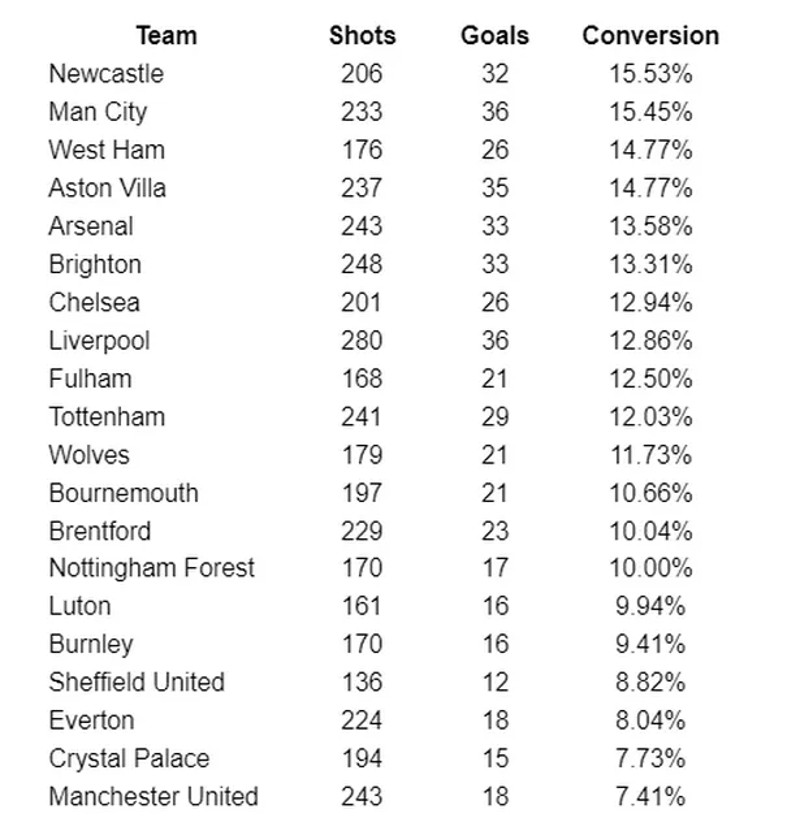Image resolution: width=800 pixels, height=831 pixels.
Task: Click the Shots column header
Action: click(362, 36)
